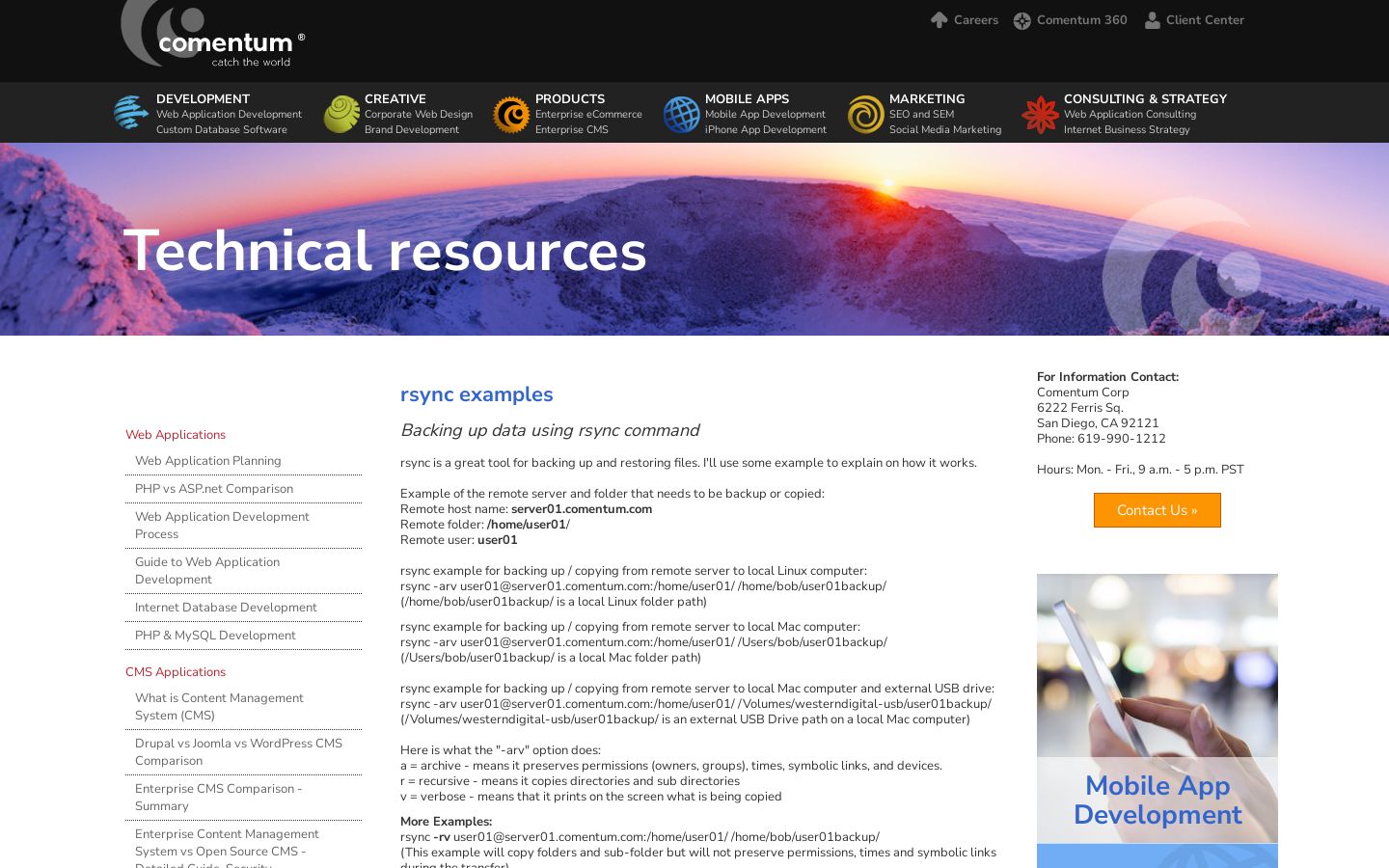Click the rsync examples heading
The image size is (1389, 868).
477,394
